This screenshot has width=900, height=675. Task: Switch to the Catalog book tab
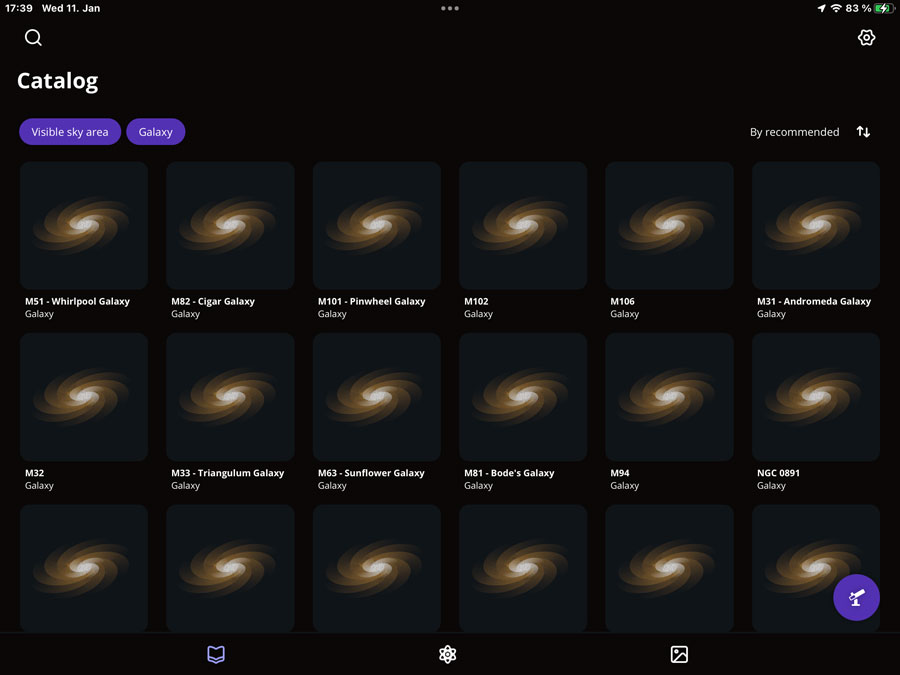click(216, 654)
